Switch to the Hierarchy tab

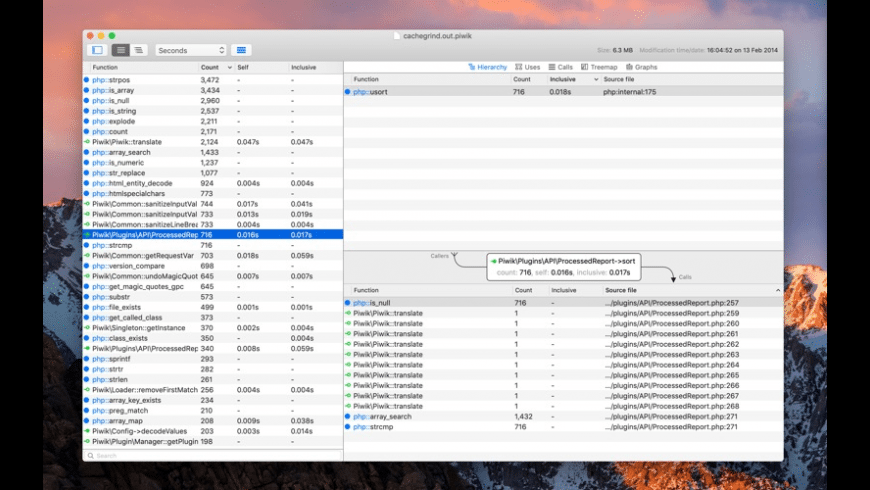coord(488,67)
